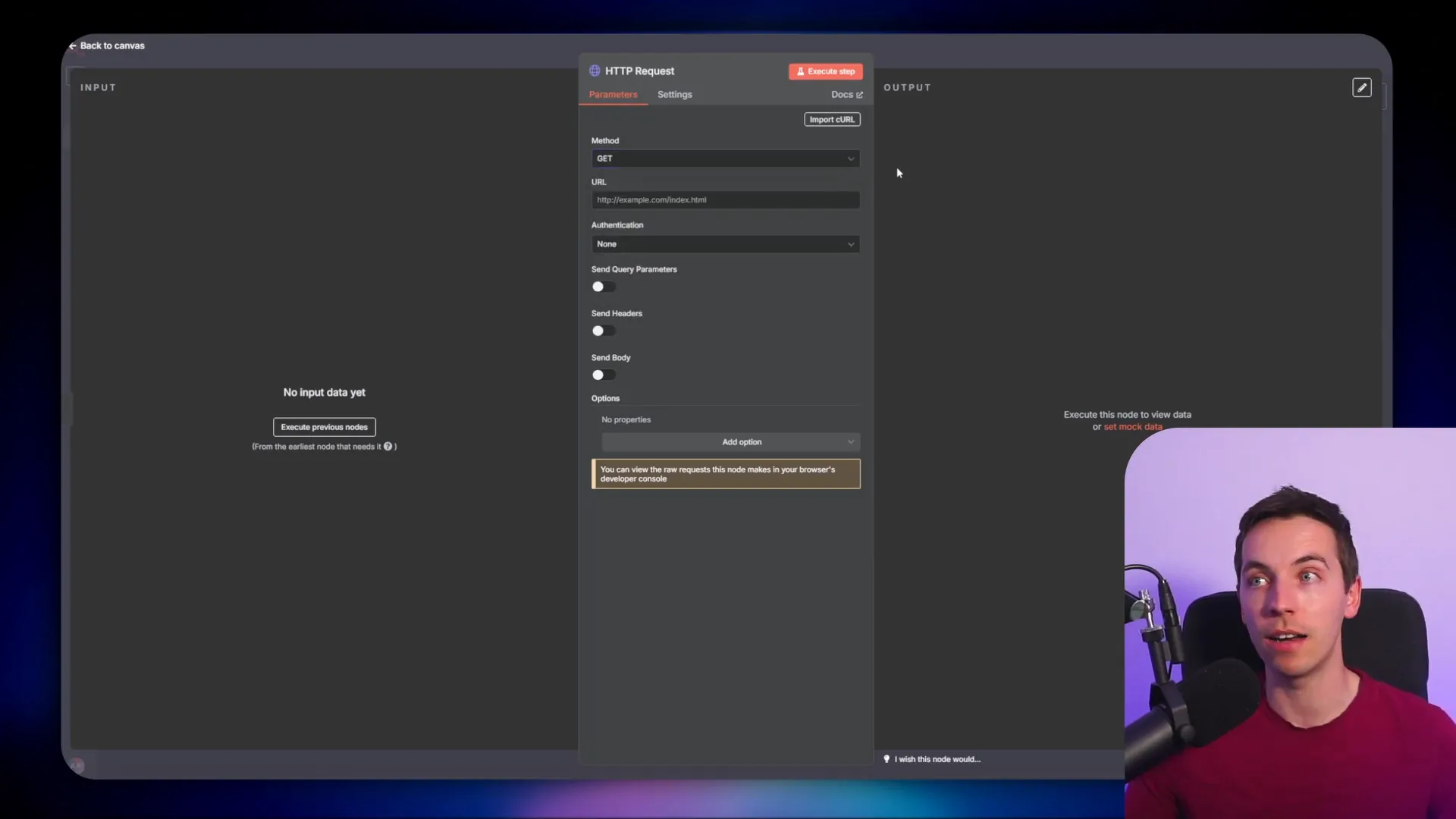Click the edit pencil icon in Output
The height and width of the screenshot is (819, 1456).
point(1362,88)
